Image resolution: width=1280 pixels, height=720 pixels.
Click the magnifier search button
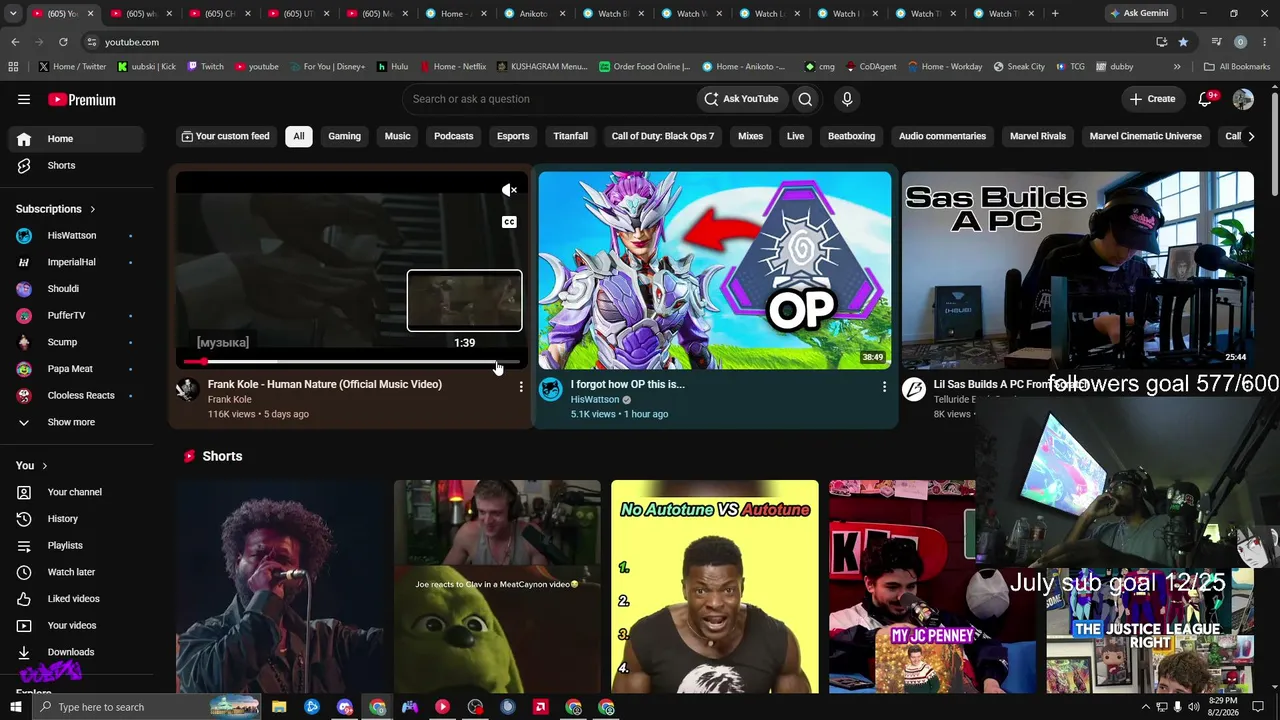(x=805, y=99)
